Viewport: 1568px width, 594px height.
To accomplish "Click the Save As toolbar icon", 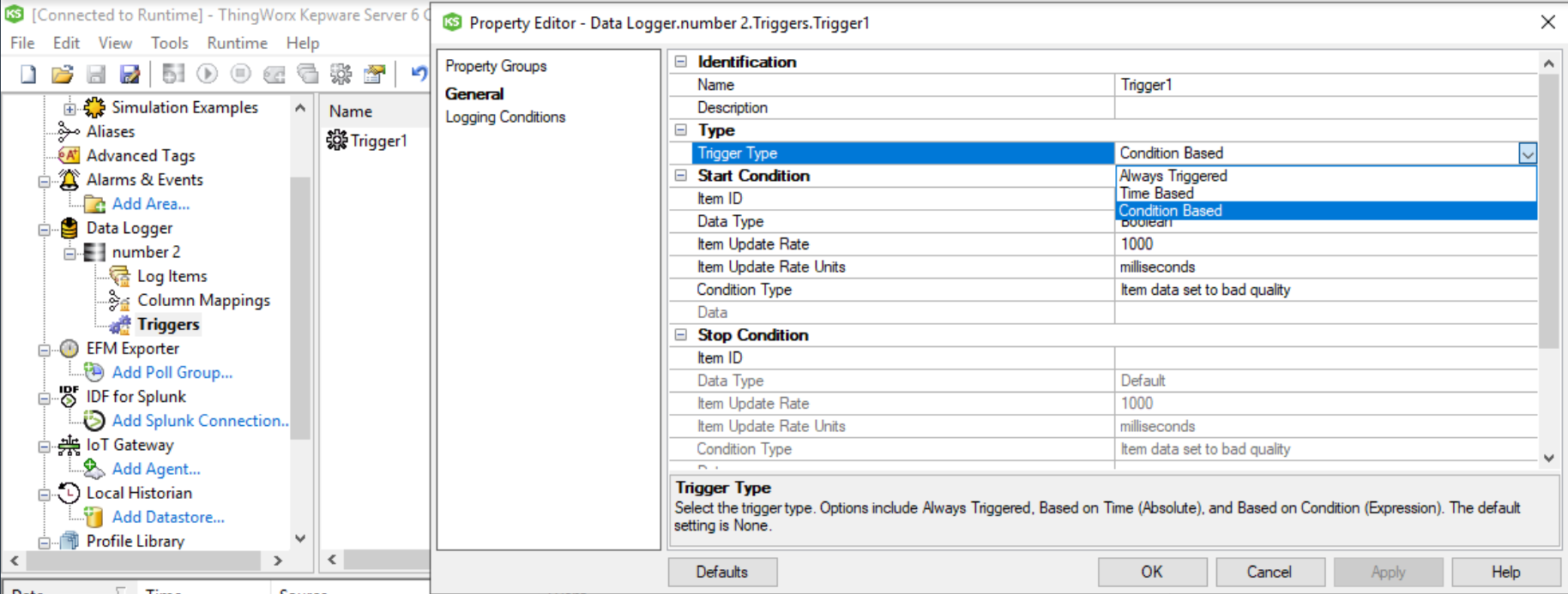I will [130, 75].
